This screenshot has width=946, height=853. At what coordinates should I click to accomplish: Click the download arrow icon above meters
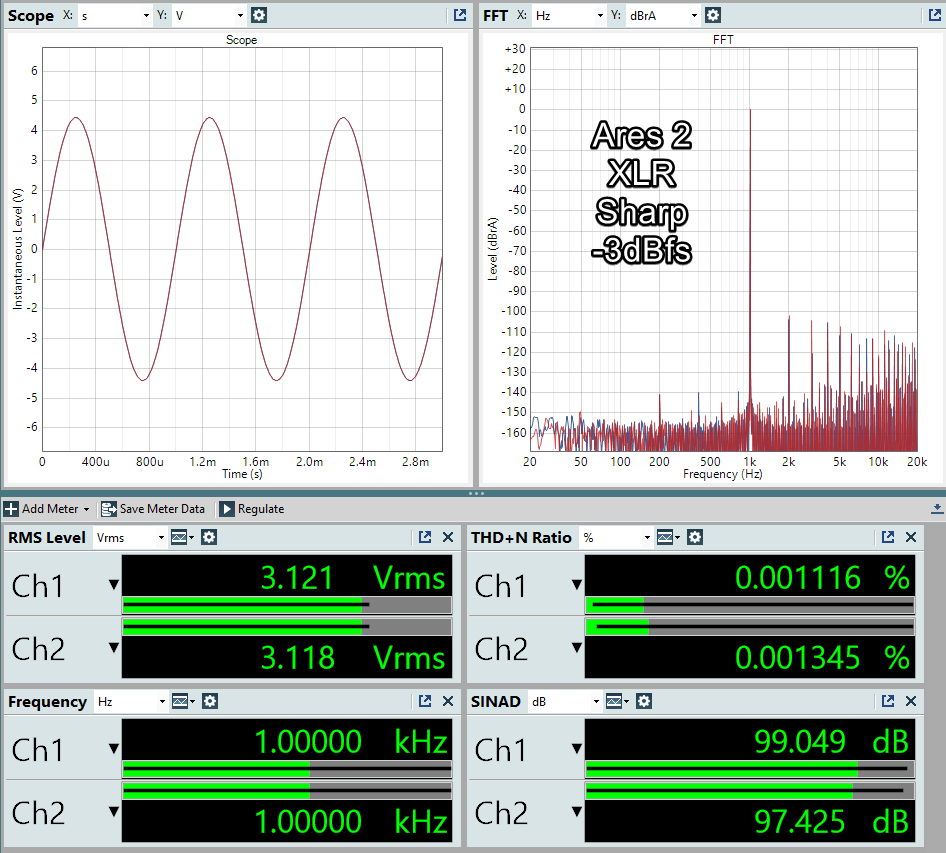[x=937, y=509]
